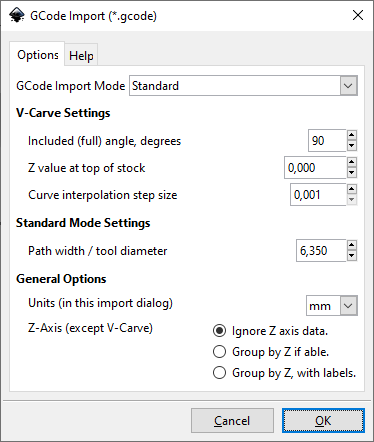The height and width of the screenshot is (442, 374).
Task: Increment Z value at top of stock
Action: click(352, 162)
